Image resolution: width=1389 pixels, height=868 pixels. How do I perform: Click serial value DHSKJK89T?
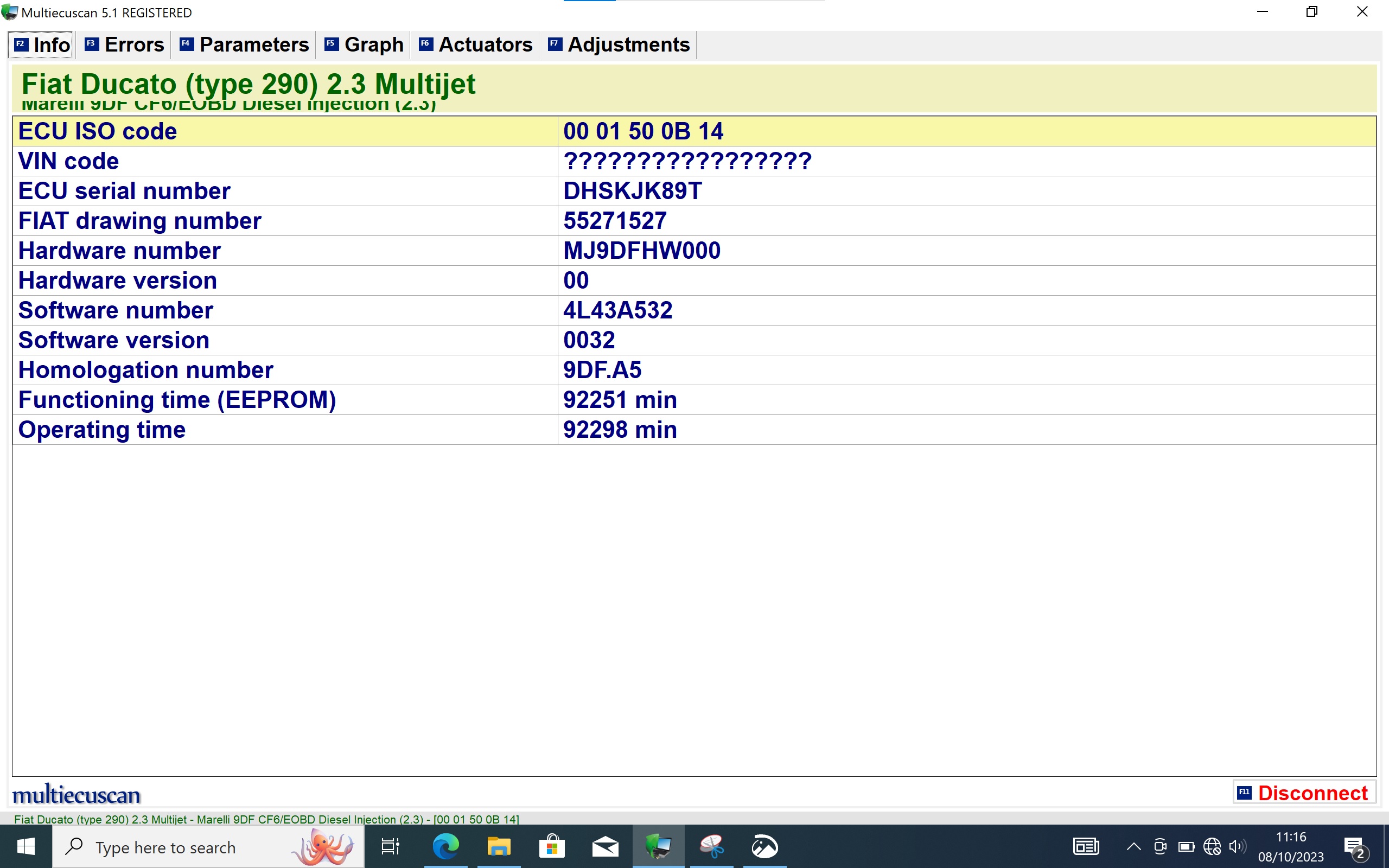[x=633, y=191]
